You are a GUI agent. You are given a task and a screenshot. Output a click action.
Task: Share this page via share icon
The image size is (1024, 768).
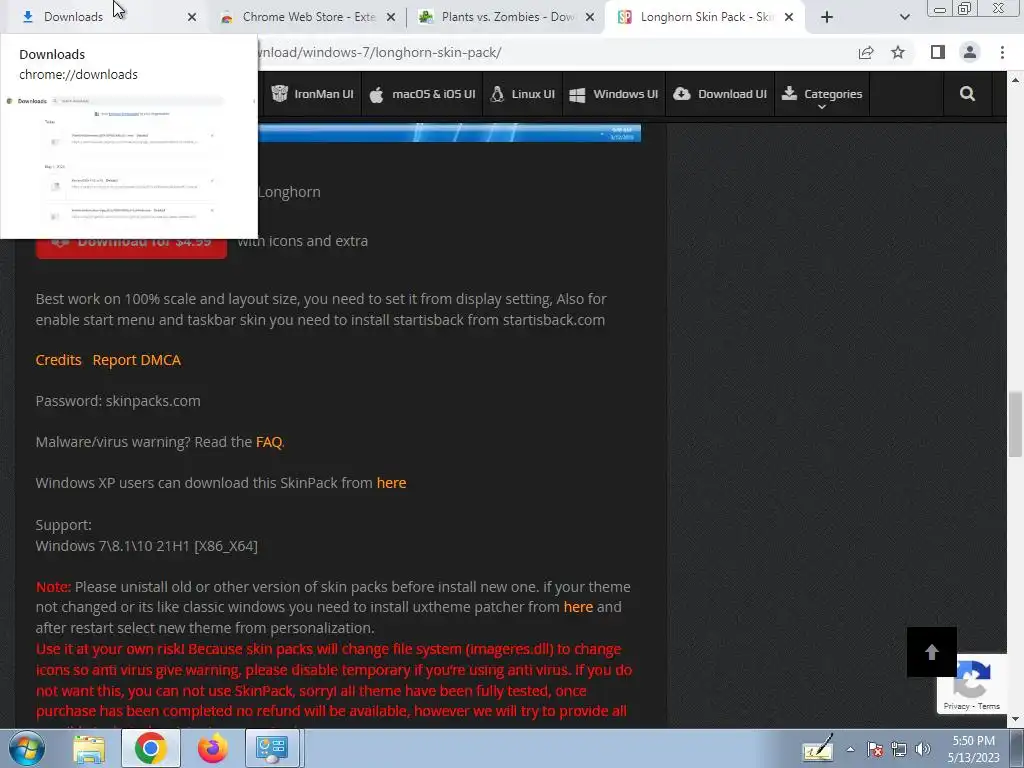[x=866, y=53]
